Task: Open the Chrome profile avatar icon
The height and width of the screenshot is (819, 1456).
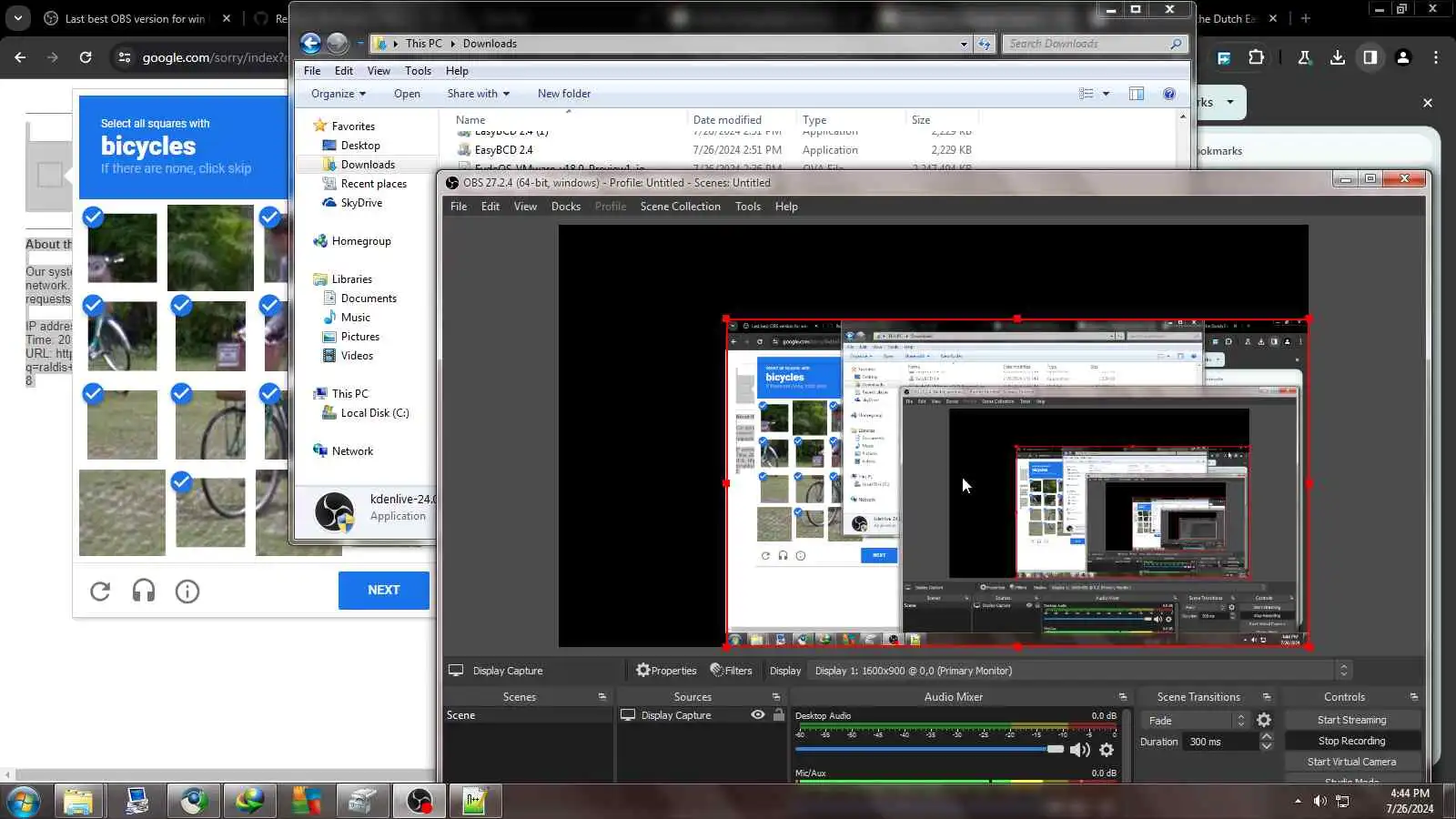Action: [x=1402, y=57]
